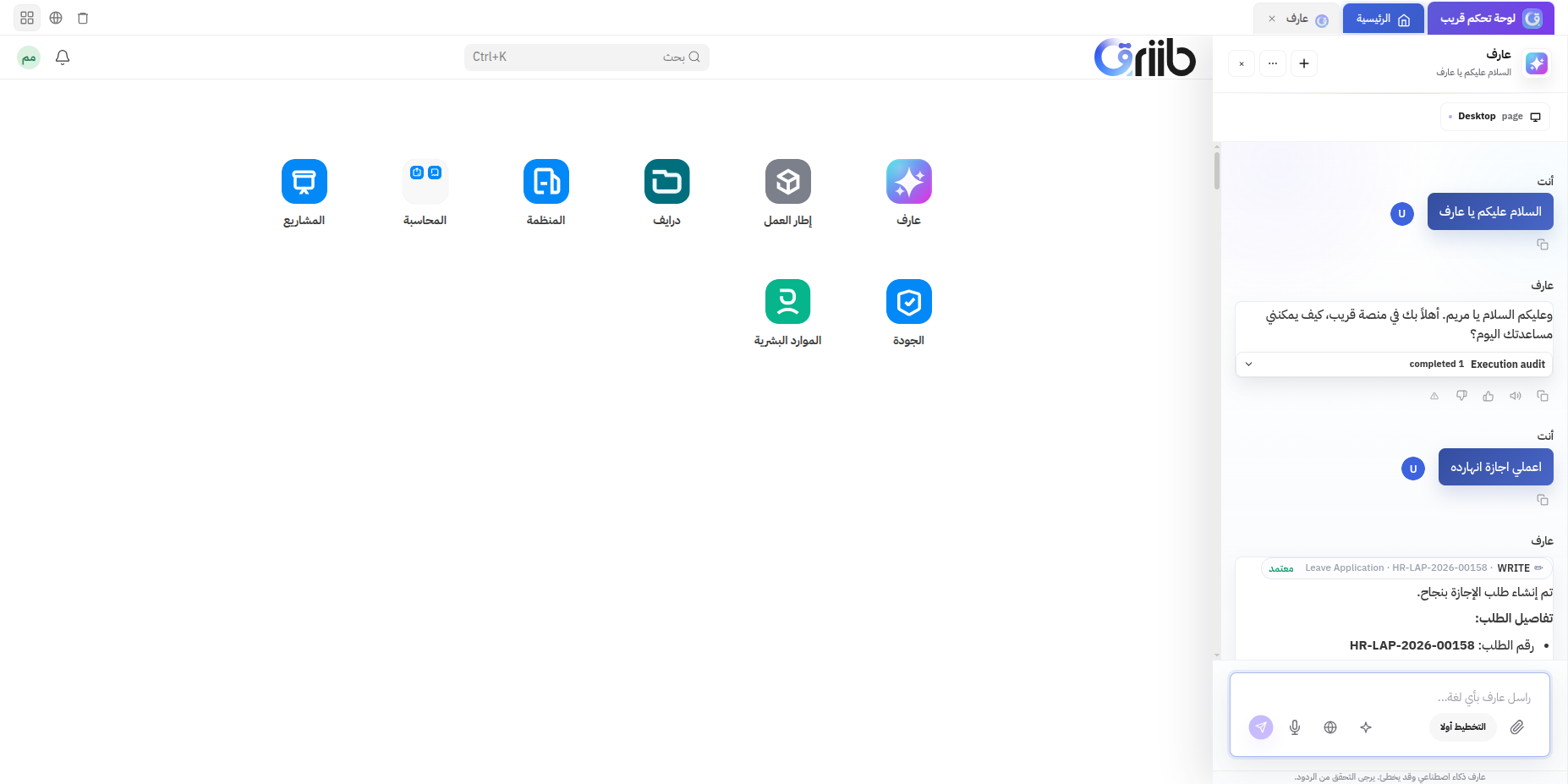Copy the assistant greeting reply
The image size is (1568, 784).
tap(1543, 396)
